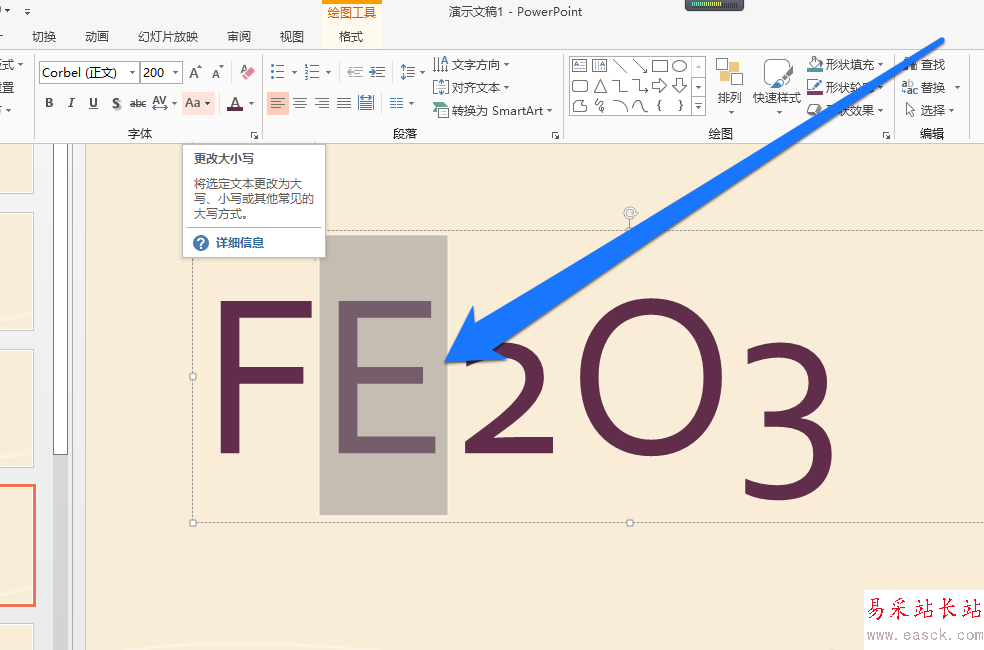
Task: Open the 排列 arrange menu
Action: [729, 87]
